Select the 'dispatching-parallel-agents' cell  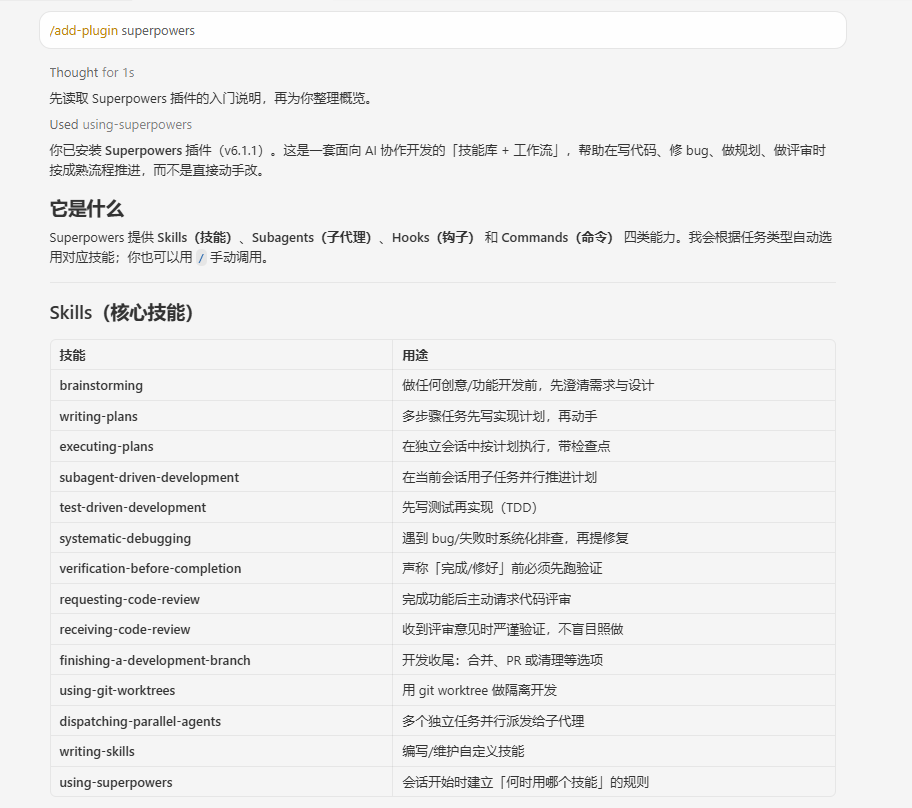(x=222, y=721)
